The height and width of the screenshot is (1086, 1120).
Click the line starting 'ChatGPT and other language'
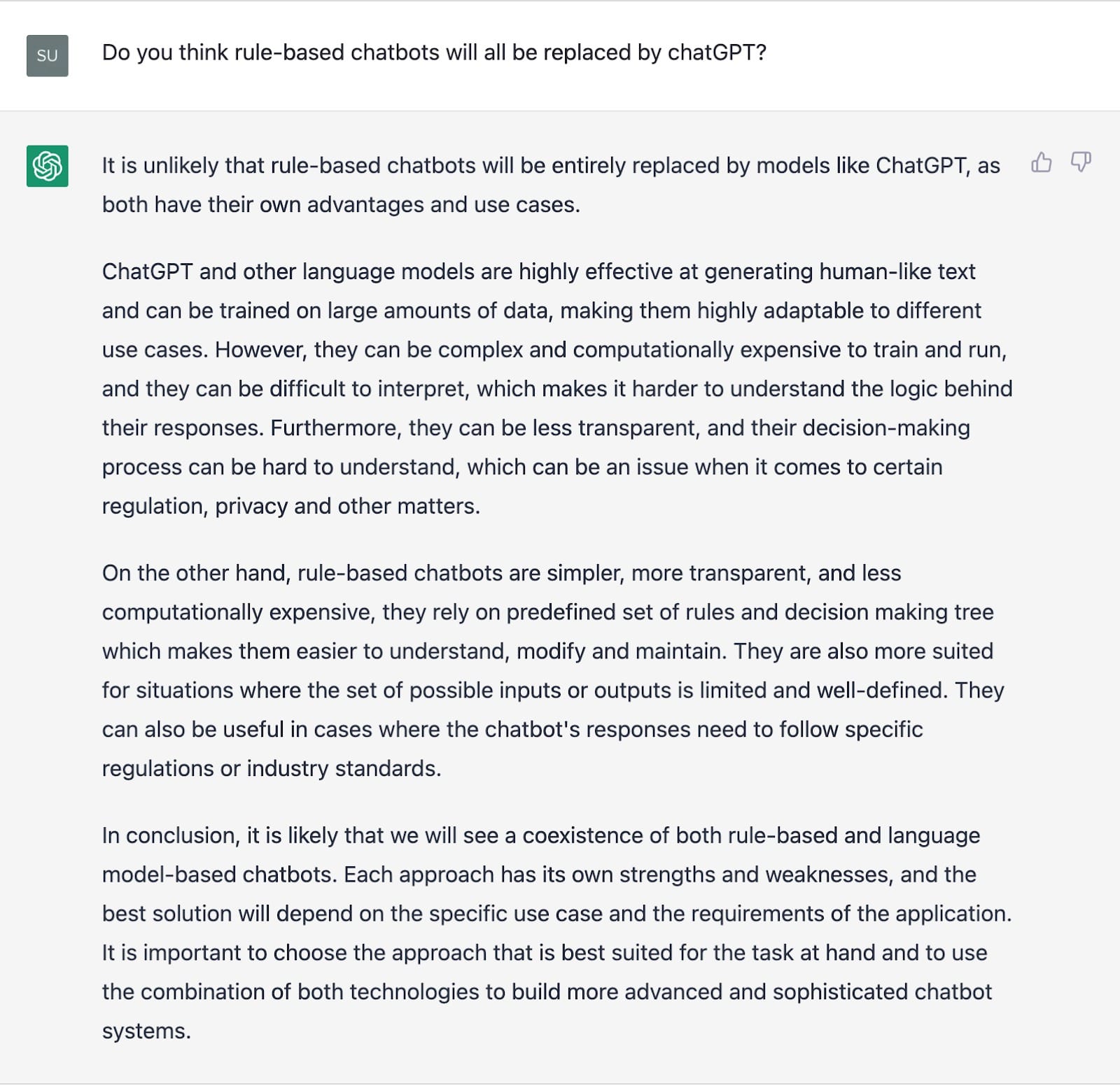[x=538, y=271]
